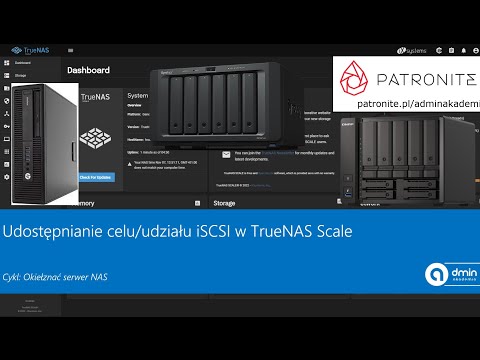Screen dimensions: 480x360
Task: Open the tasks clipboard icon
Action: point(451,50)
